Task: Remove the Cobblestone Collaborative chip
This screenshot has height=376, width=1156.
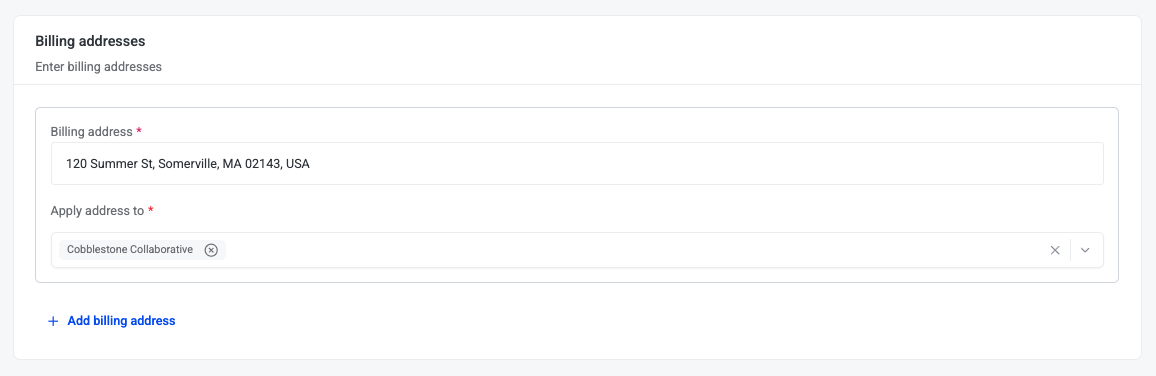Action: coord(211,250)
